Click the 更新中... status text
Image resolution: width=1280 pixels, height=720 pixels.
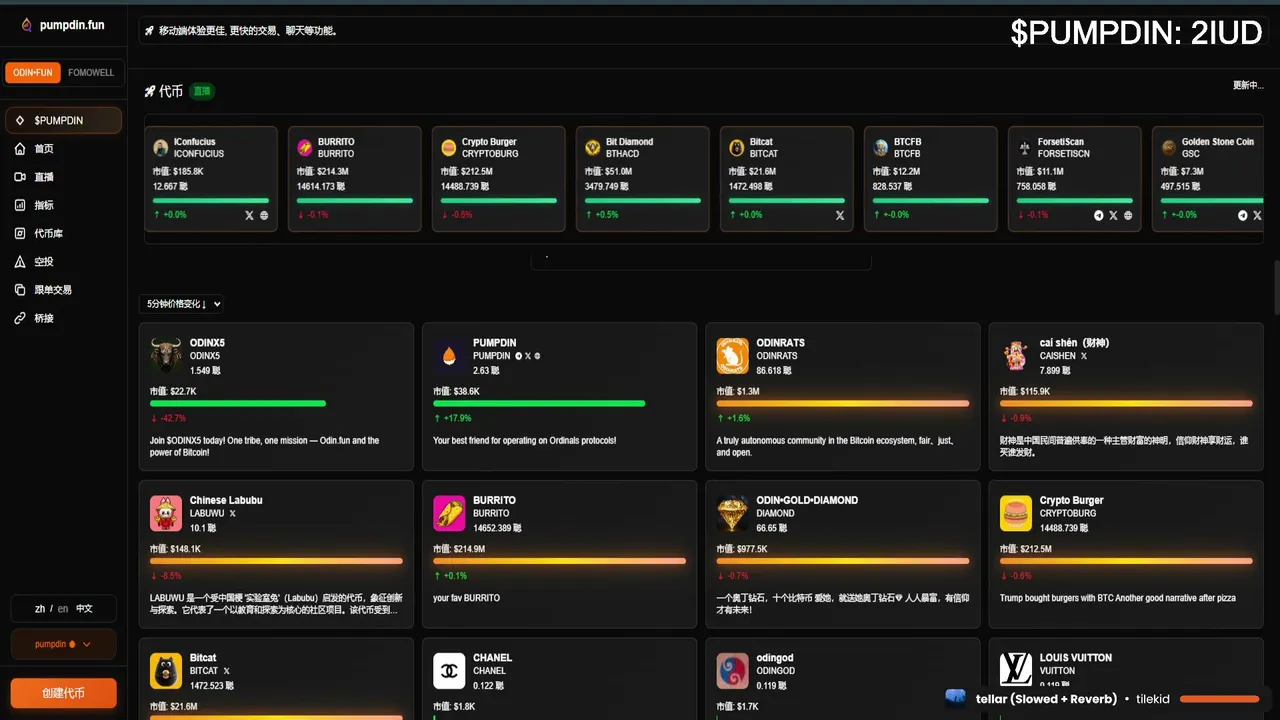coord(1248,86)
